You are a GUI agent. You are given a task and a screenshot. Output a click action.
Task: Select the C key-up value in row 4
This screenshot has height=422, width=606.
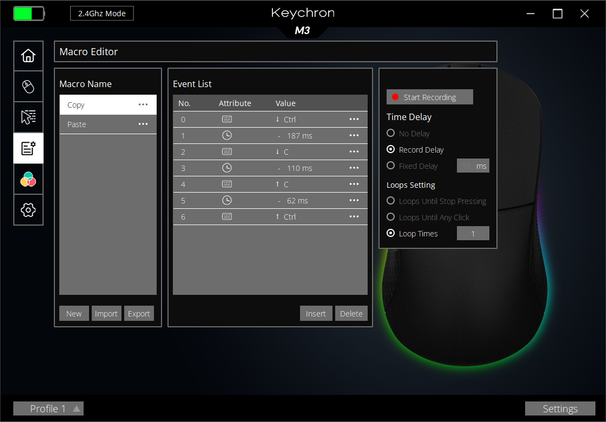282,184
